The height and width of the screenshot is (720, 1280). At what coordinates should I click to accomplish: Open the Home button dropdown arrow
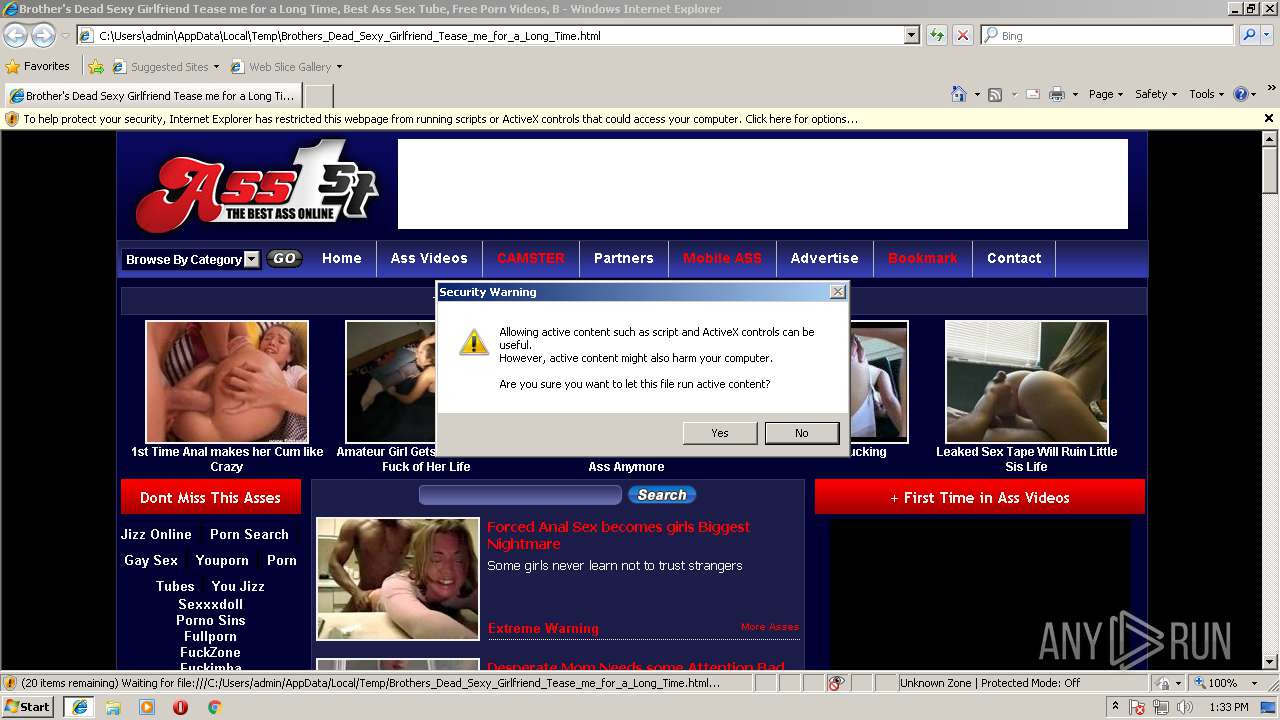(976, 94)
